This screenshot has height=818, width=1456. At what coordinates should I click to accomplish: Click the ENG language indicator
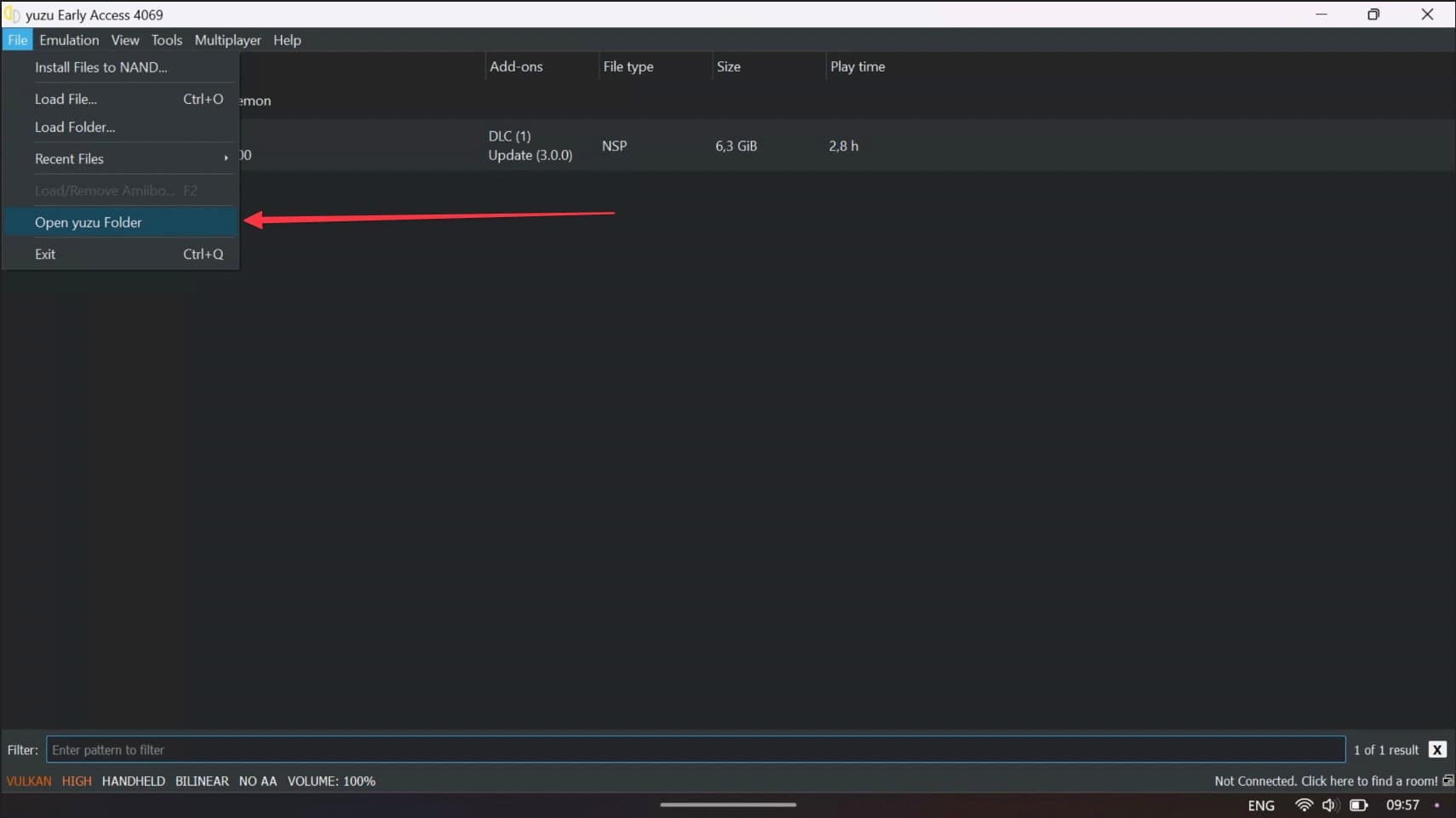pos(1261,805)
